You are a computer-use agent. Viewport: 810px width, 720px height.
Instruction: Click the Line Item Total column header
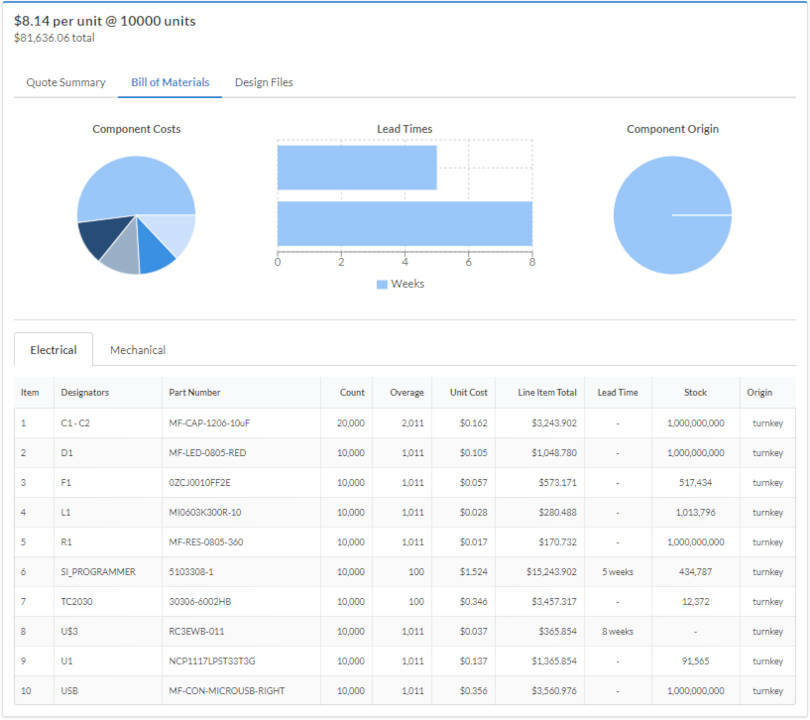pos(548,393)
